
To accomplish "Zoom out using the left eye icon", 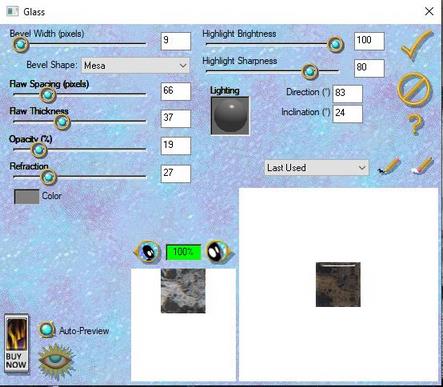I will [x=146, y=252].
